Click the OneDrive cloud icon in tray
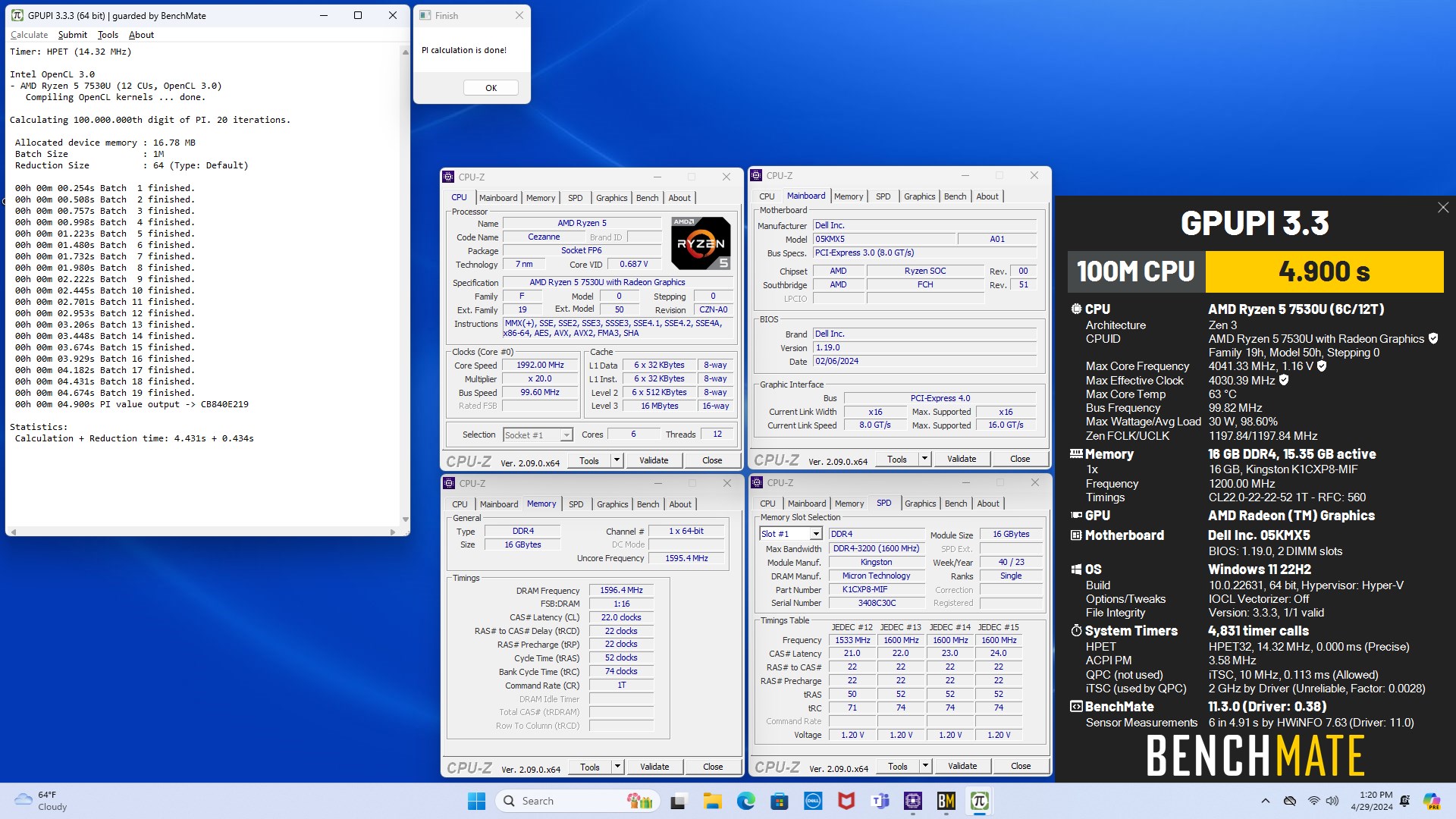Viewport: 1456px width, 819px height. pyautogui.click(x=1289, y=801)
